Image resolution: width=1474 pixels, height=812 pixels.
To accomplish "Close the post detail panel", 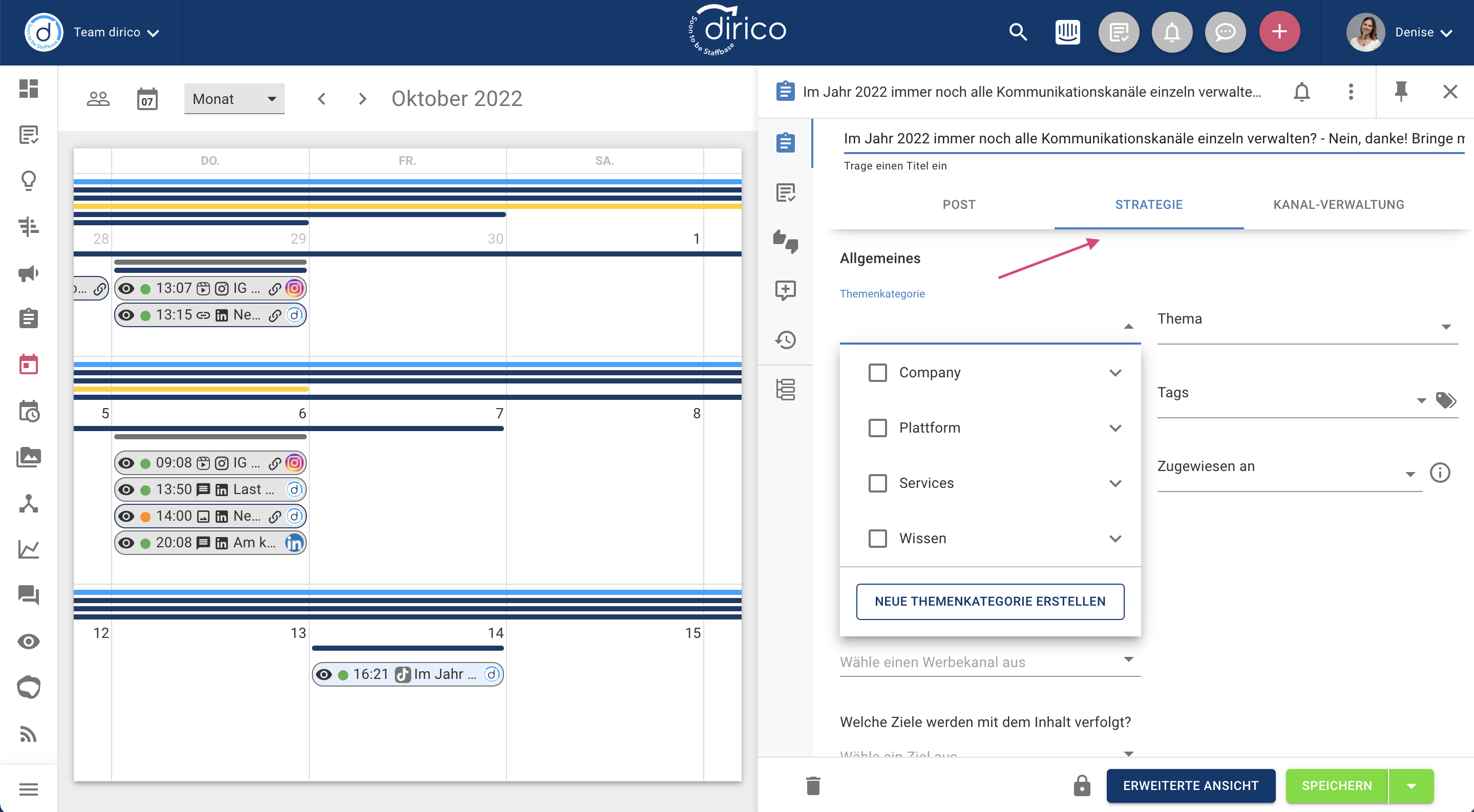I will pyautogui.click(x=1449, y=92).
